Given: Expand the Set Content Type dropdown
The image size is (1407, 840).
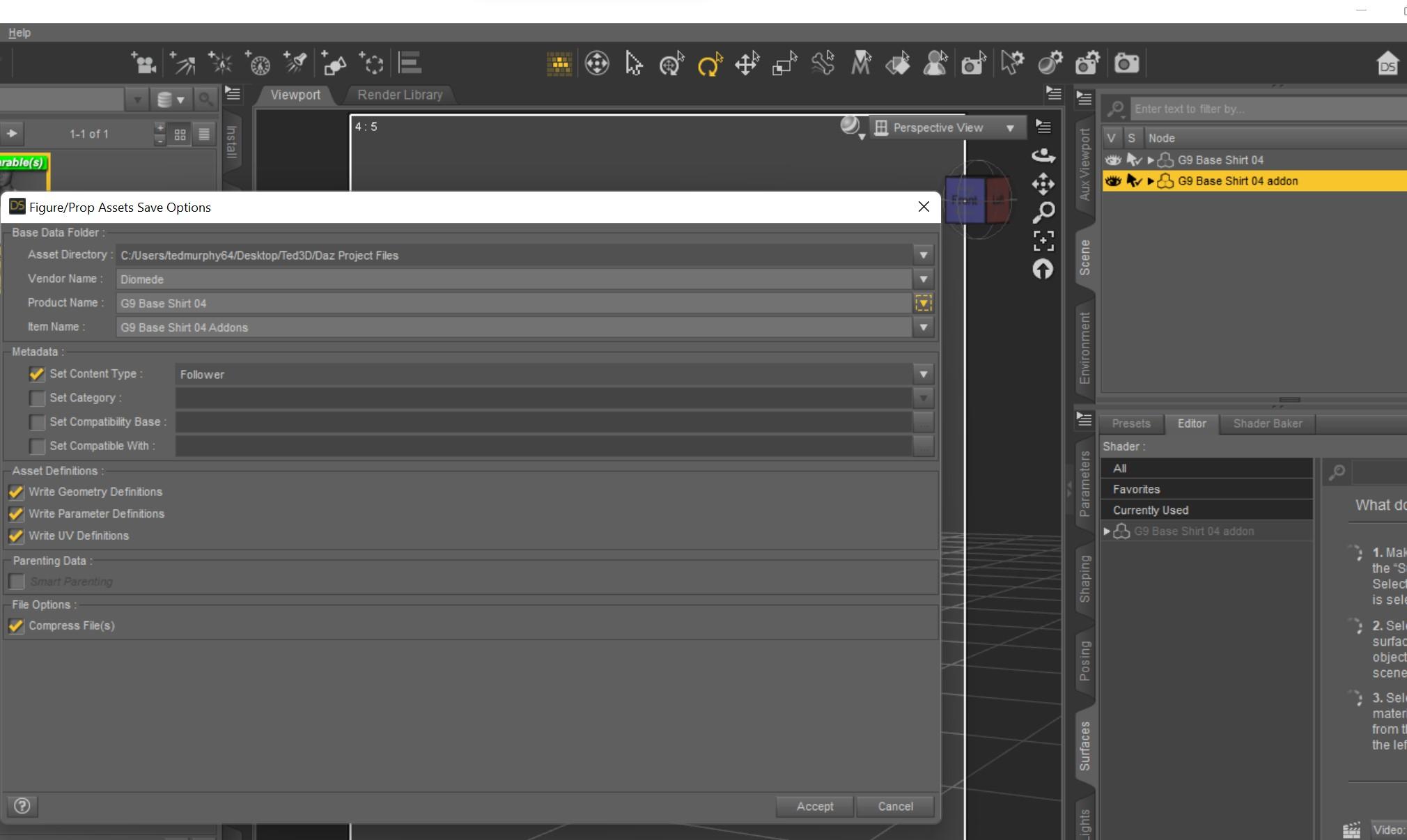Looking at the screenshot, I should pos(923,374).
